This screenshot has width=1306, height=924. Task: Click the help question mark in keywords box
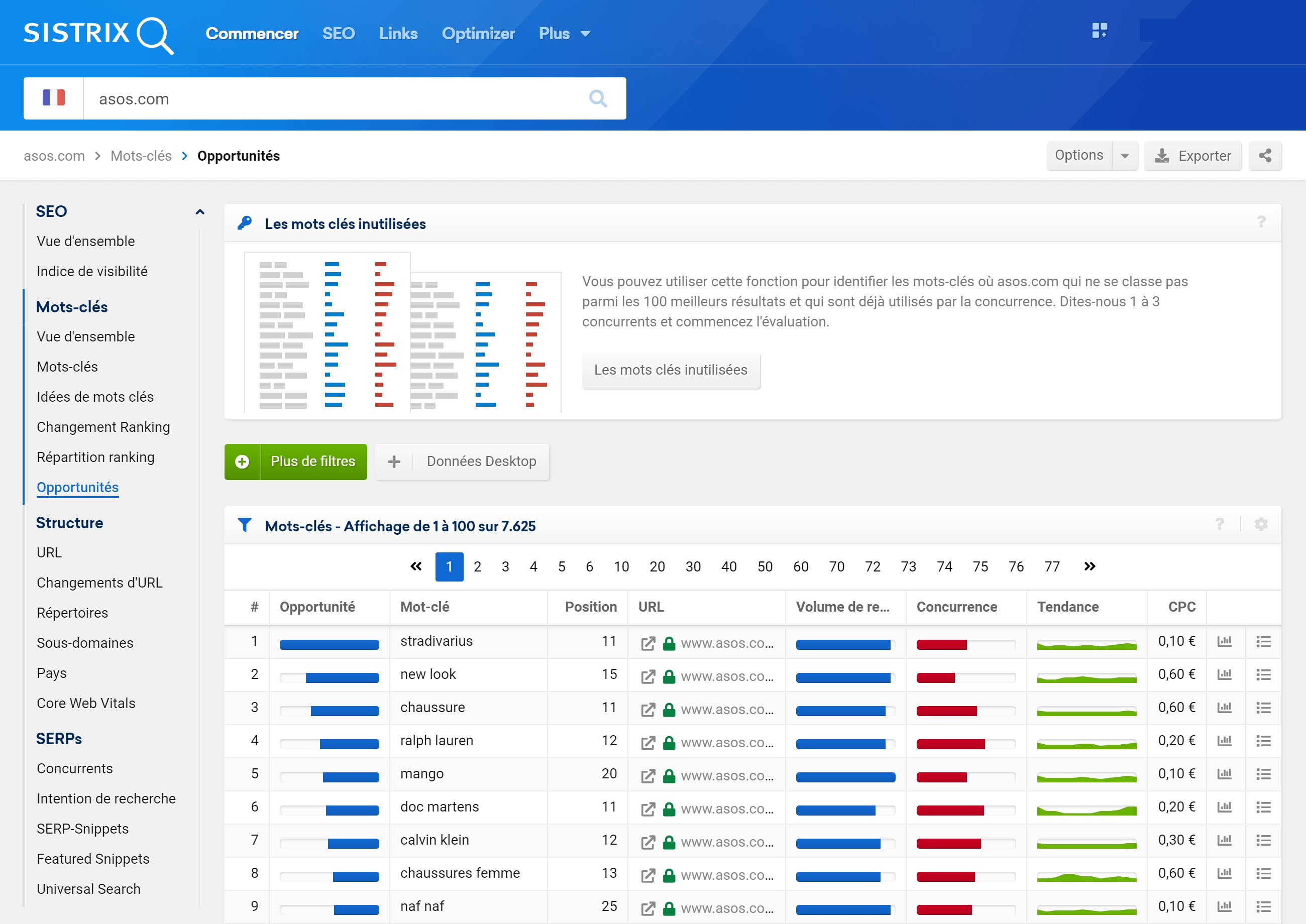click(1261, 222)
